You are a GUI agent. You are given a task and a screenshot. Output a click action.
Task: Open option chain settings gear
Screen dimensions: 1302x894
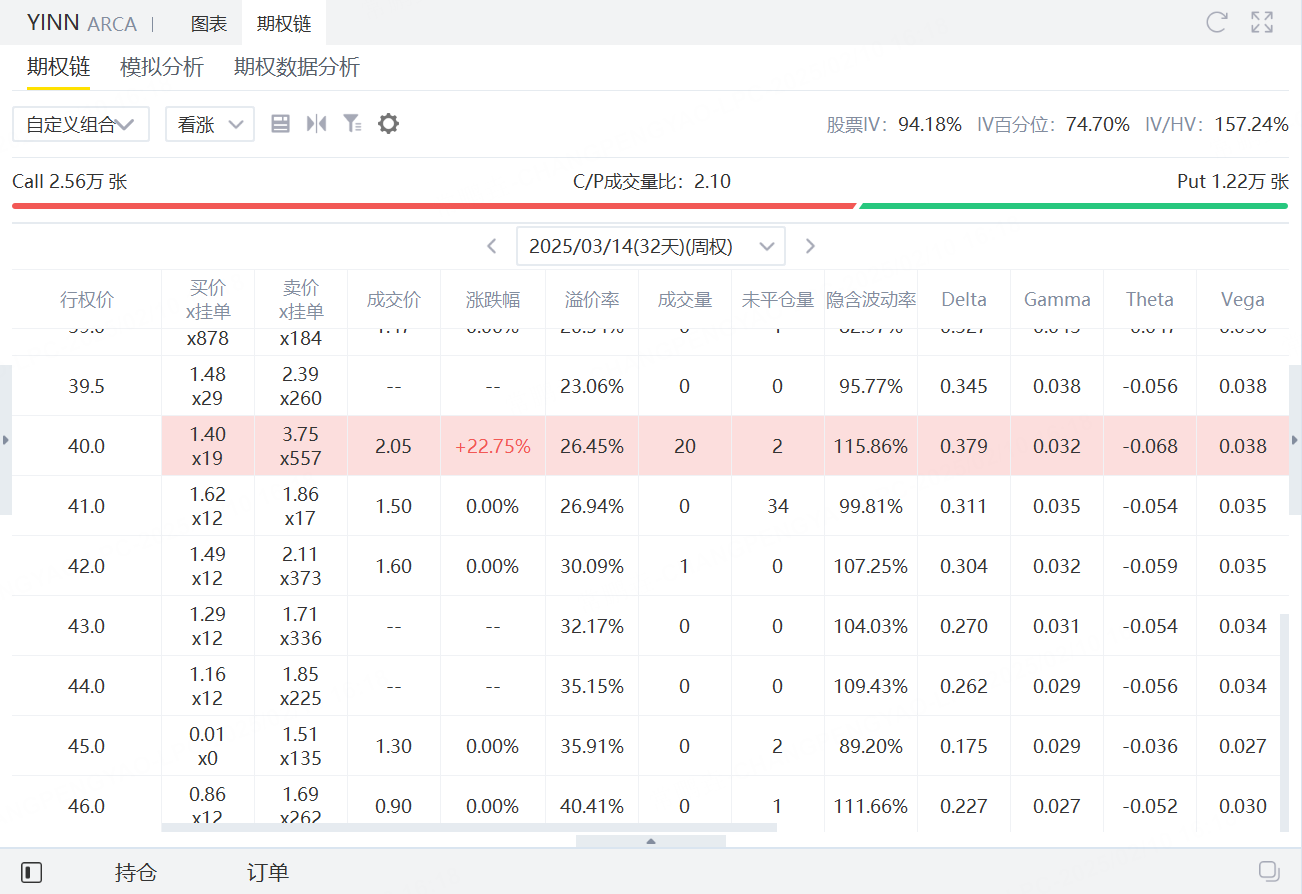point(388,124)
